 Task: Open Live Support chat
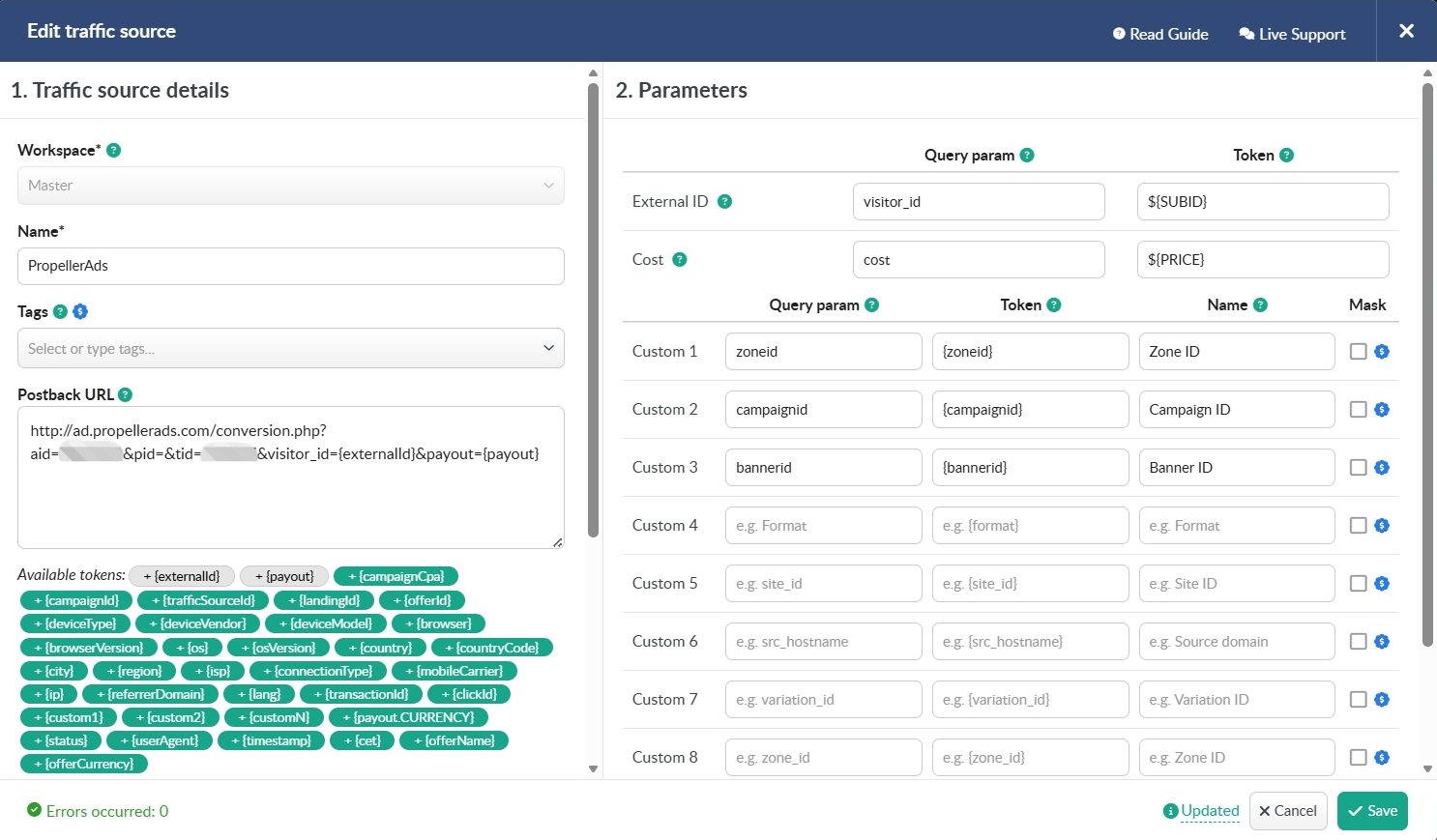click(1292, 34)
